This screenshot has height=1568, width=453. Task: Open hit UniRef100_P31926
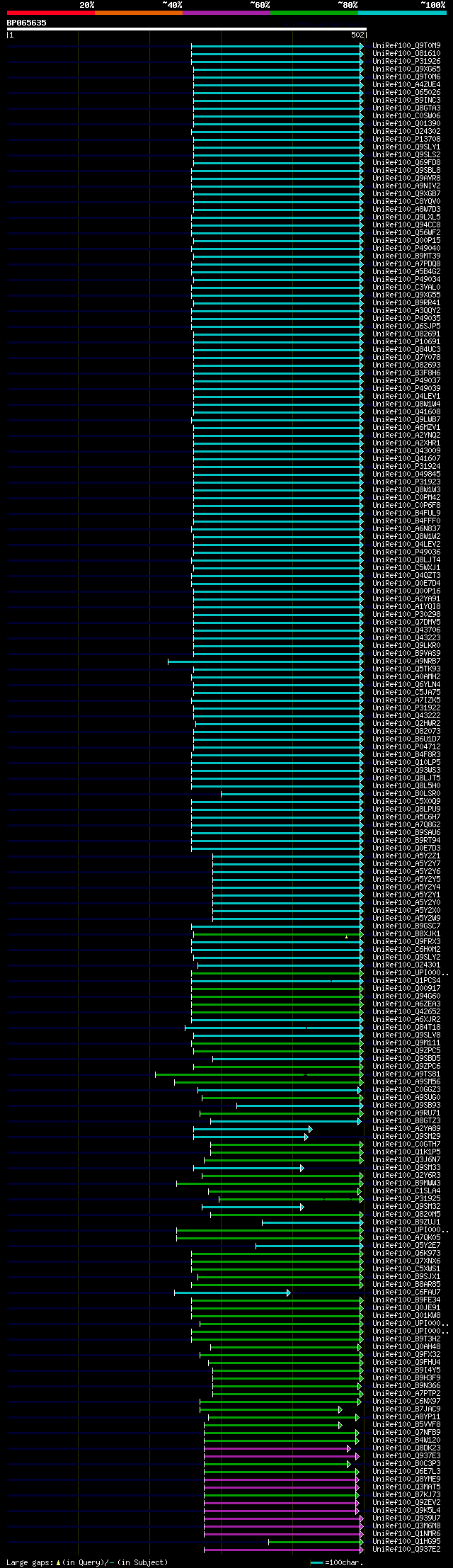[406, 61]
